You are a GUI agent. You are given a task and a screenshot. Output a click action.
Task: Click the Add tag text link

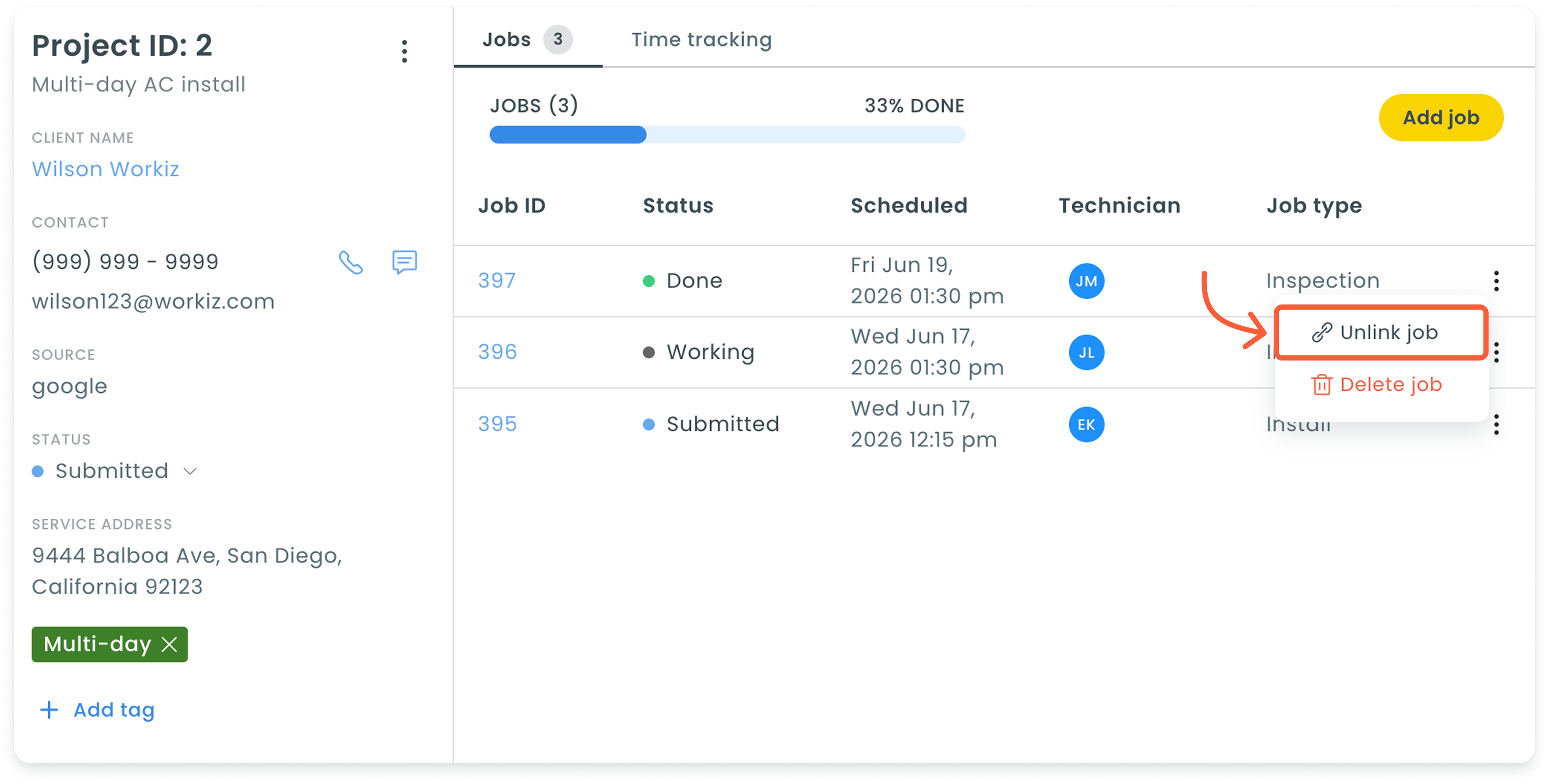point(113,710)
